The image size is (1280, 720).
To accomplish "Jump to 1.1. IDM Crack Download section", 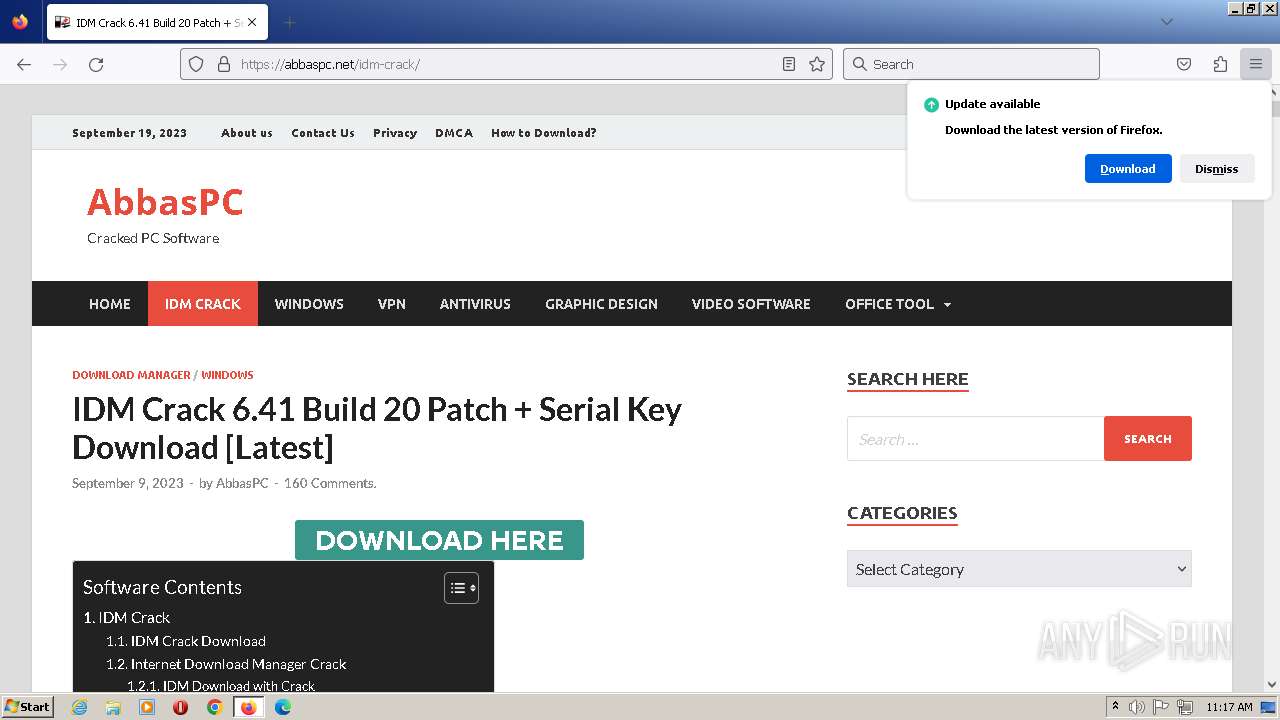I will click(x=186, y=641).
